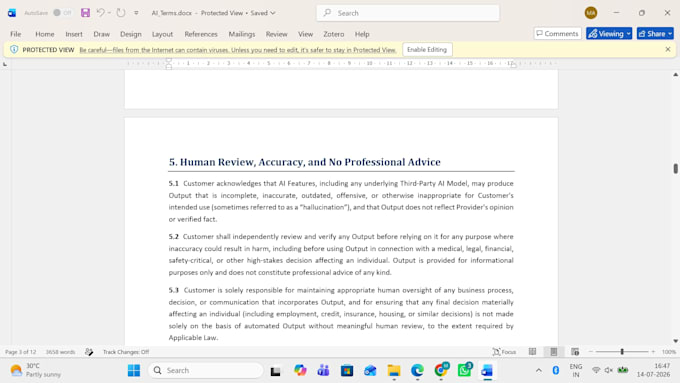Viewport: 680px width, 383px height.
Task: Open the Draw tab
Action: point(101,34)
